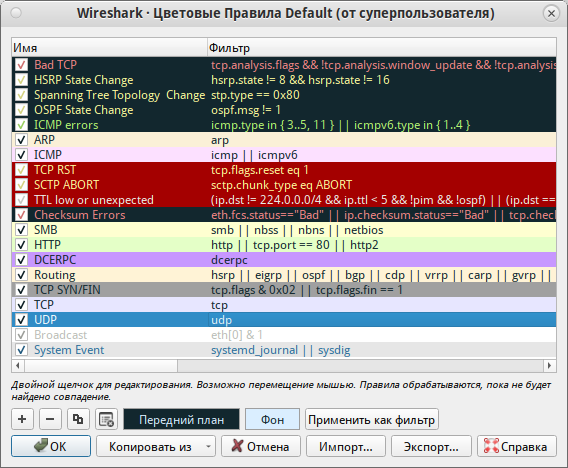Screen dimensions: 568x468
Task: Delete the selected rule with minus button
Action: (x=50, y=419)
